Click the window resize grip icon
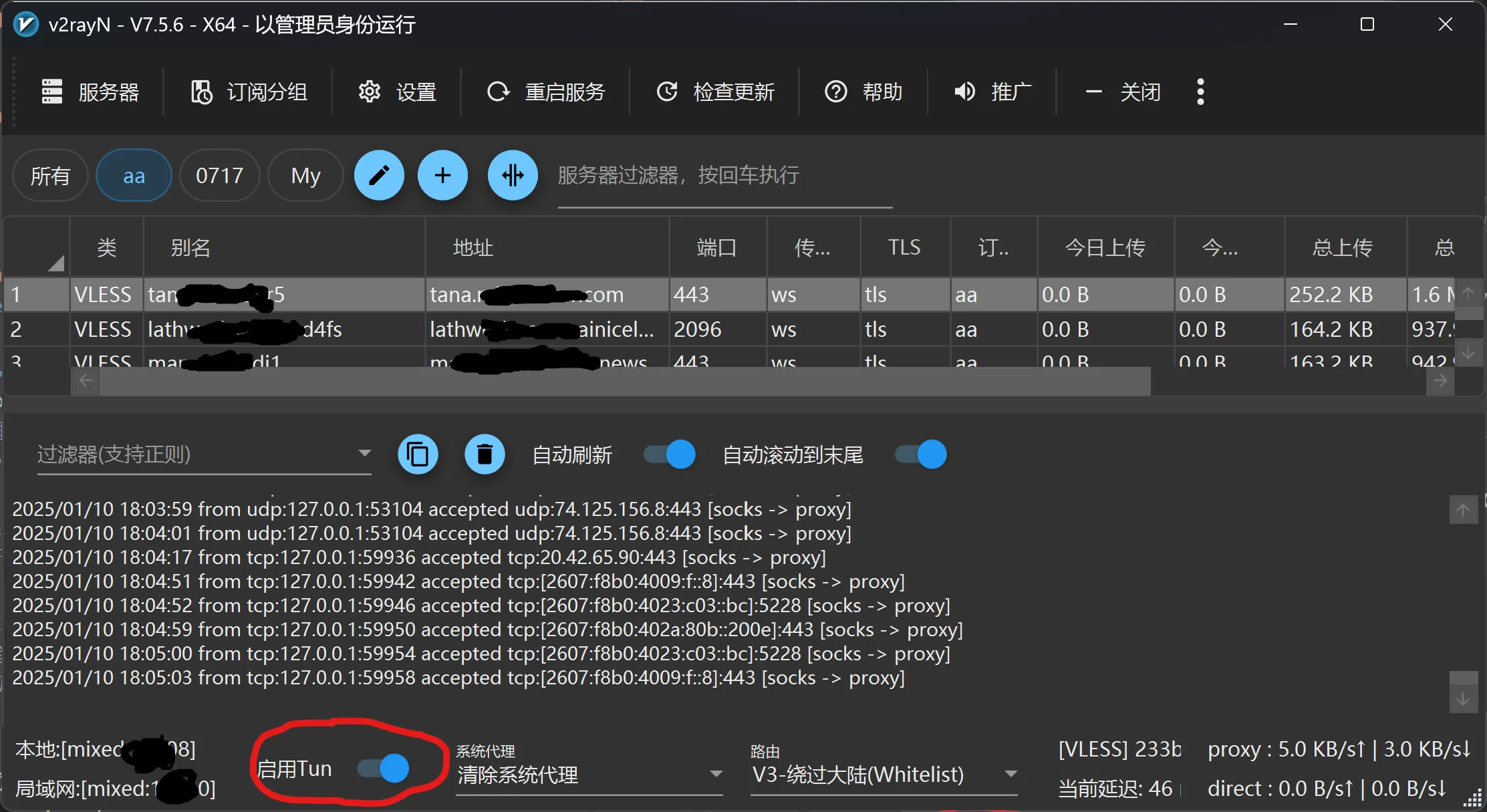Image resolution: width=1487 pixels, height=812 pixels. coord(1473,799)
